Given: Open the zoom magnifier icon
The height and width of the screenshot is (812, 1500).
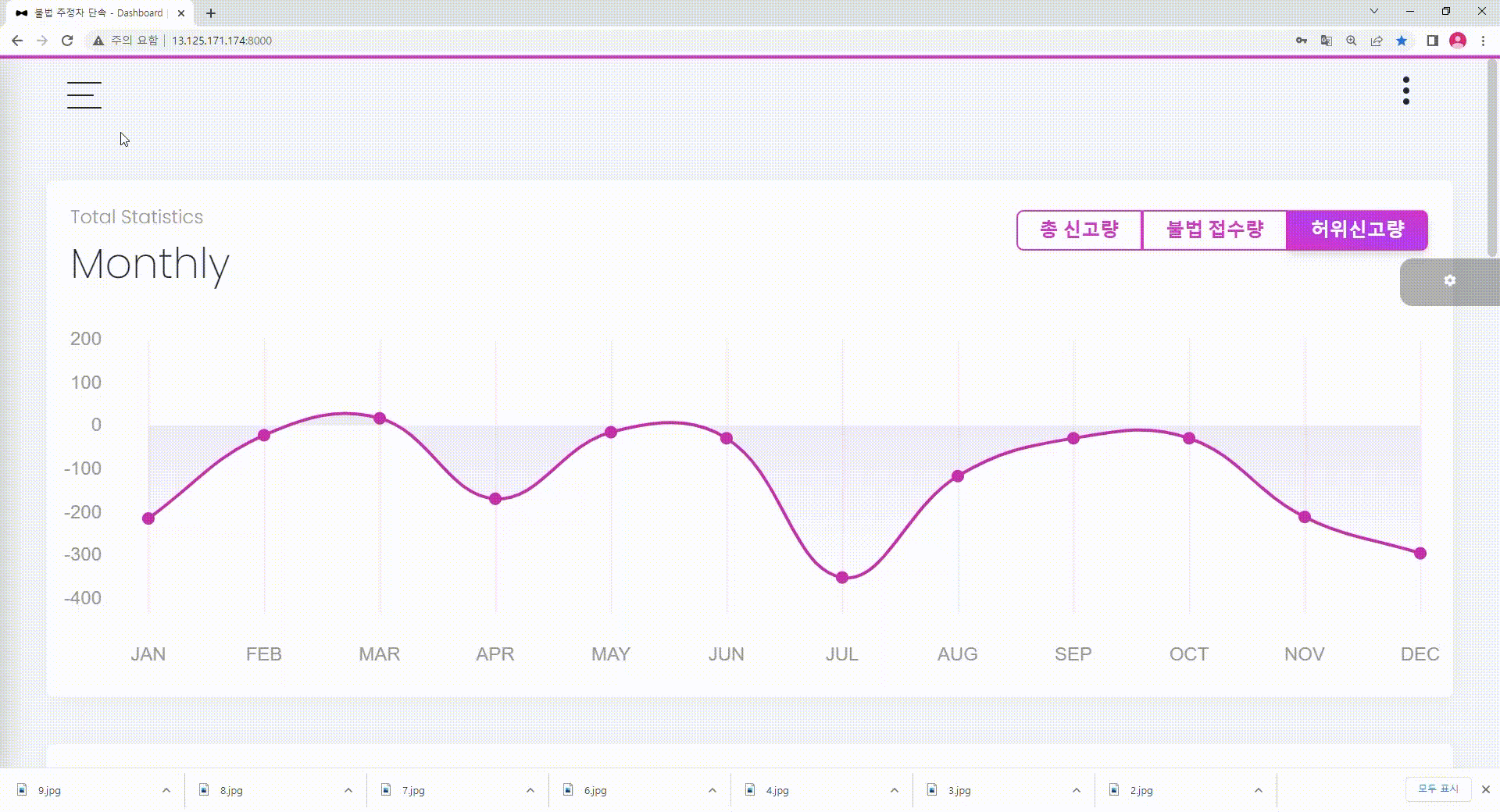Looking at the screenshot, I should click(x=1352, y=41).
